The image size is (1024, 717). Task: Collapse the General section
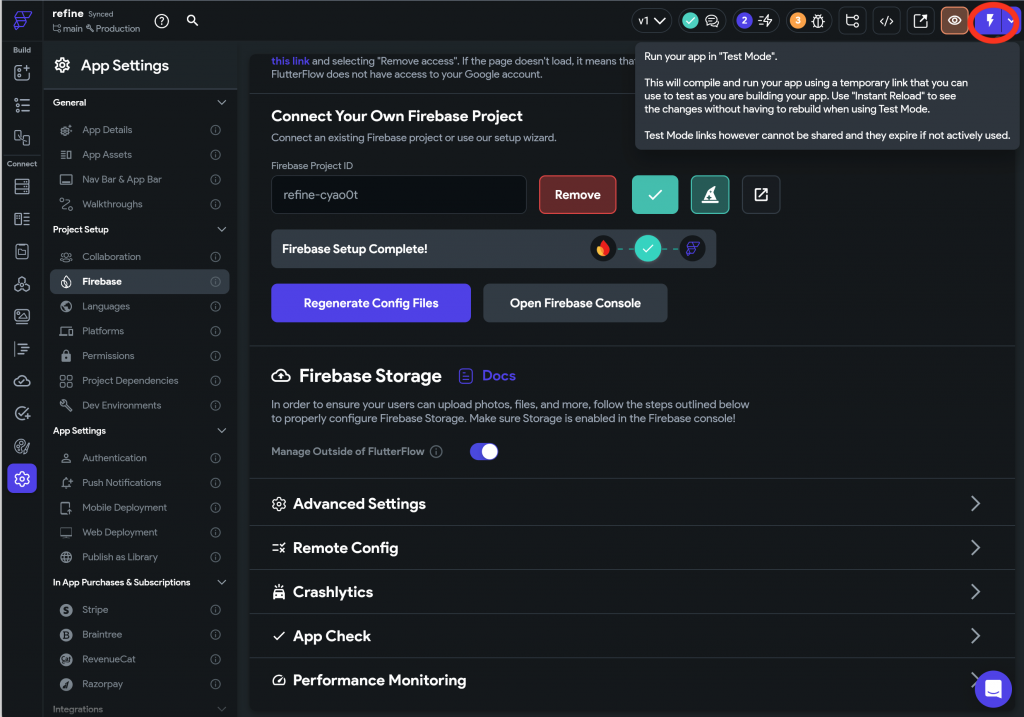[x=221, y=103]
